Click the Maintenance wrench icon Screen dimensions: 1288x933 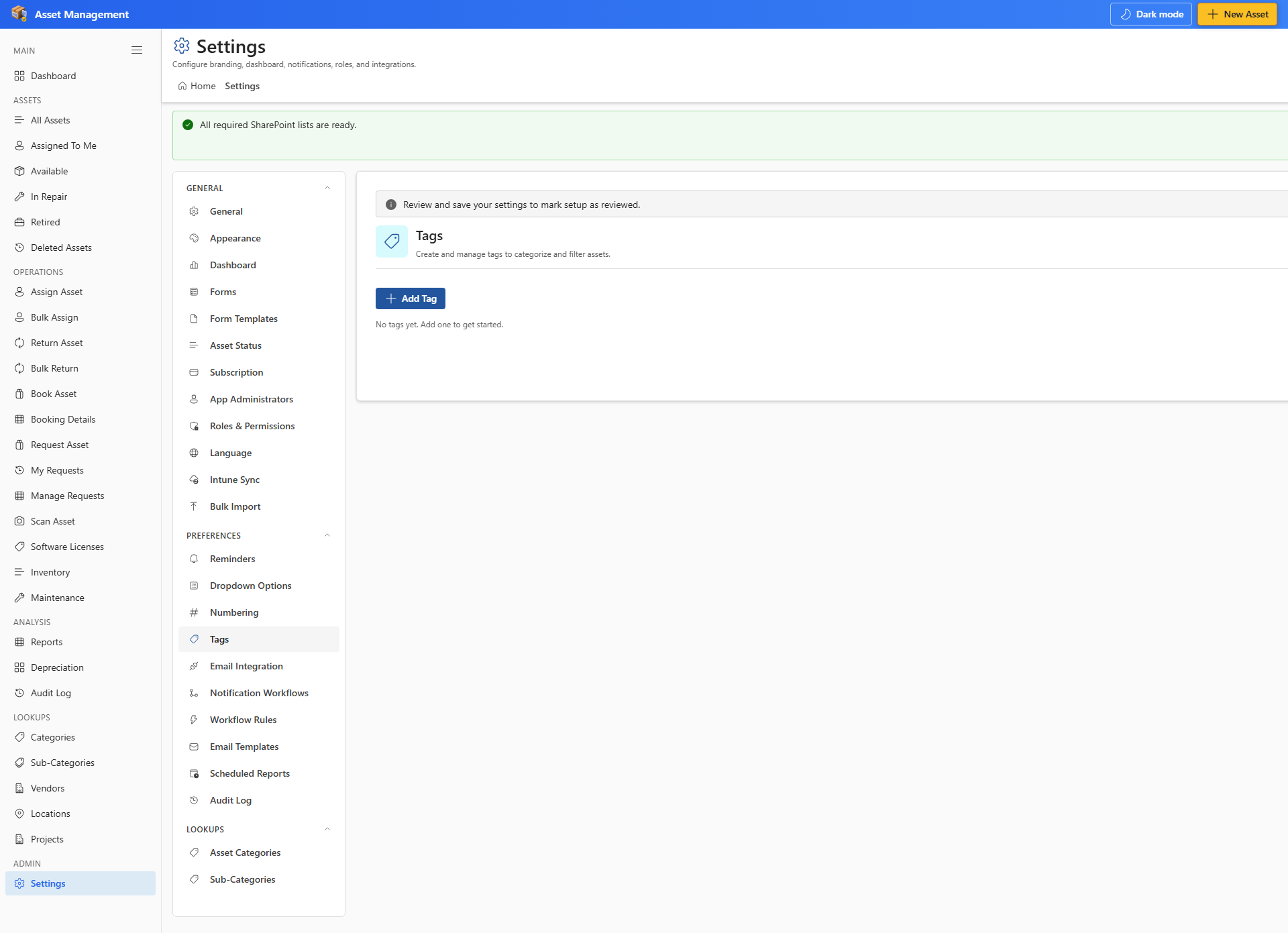[19, 598]
